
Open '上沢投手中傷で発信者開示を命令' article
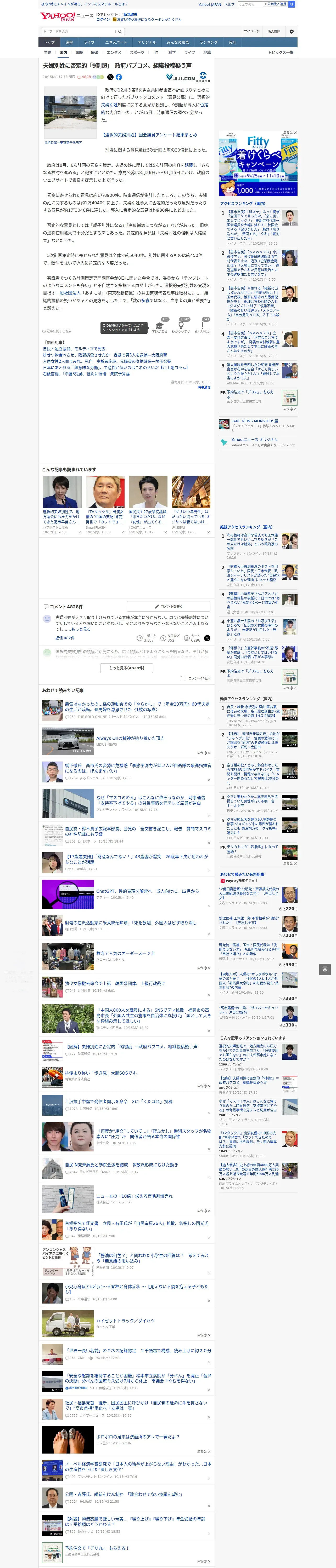coord(118,1101)
